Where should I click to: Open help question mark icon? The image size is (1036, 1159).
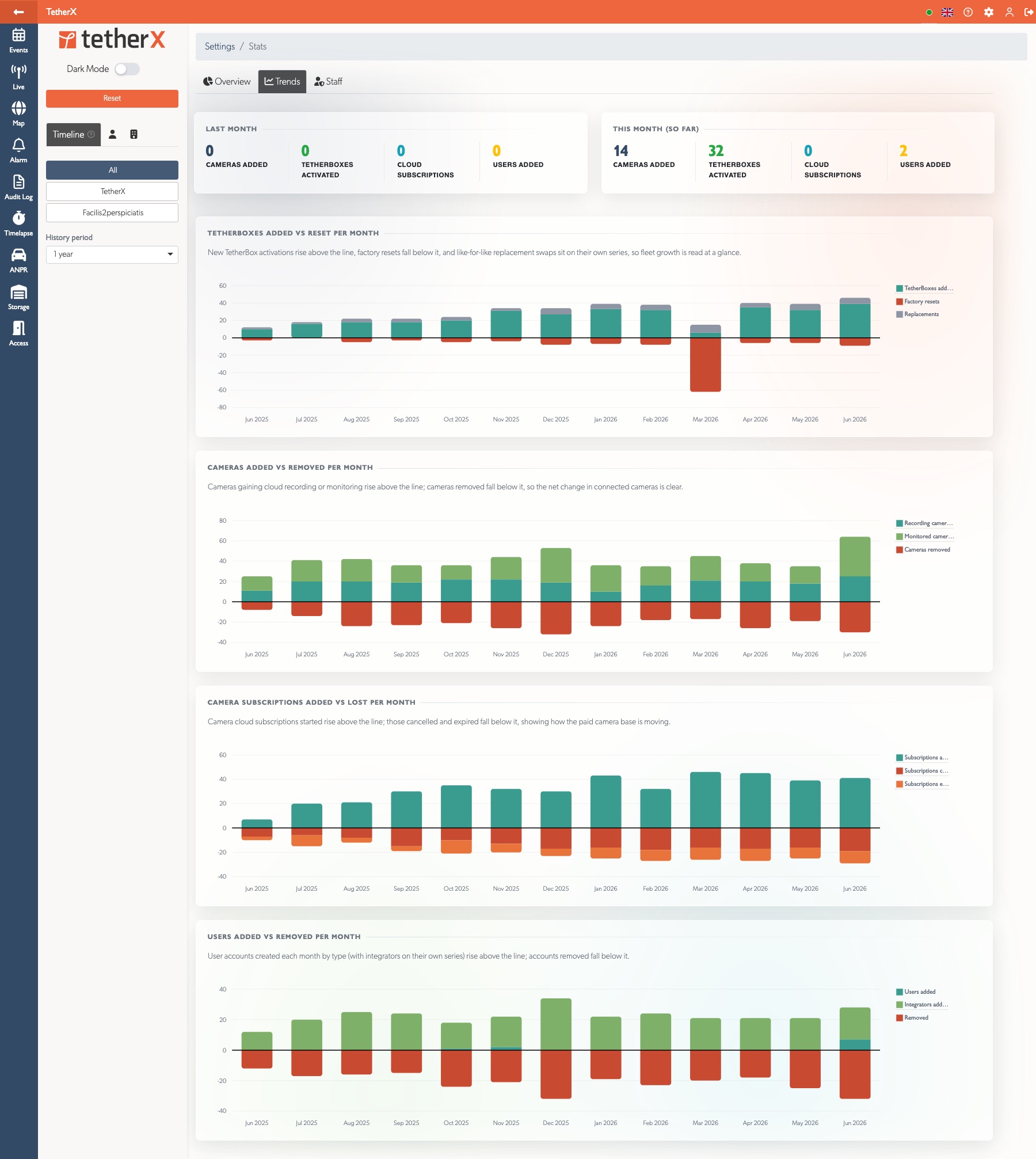pos(968,12)
